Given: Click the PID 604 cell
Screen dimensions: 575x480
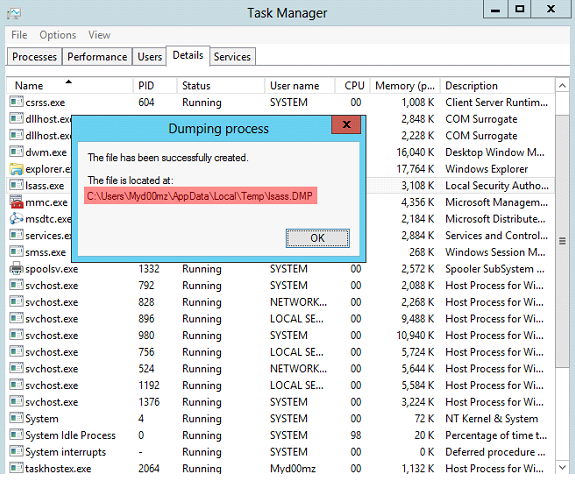Looking at the screenshot, I should 146,102.
